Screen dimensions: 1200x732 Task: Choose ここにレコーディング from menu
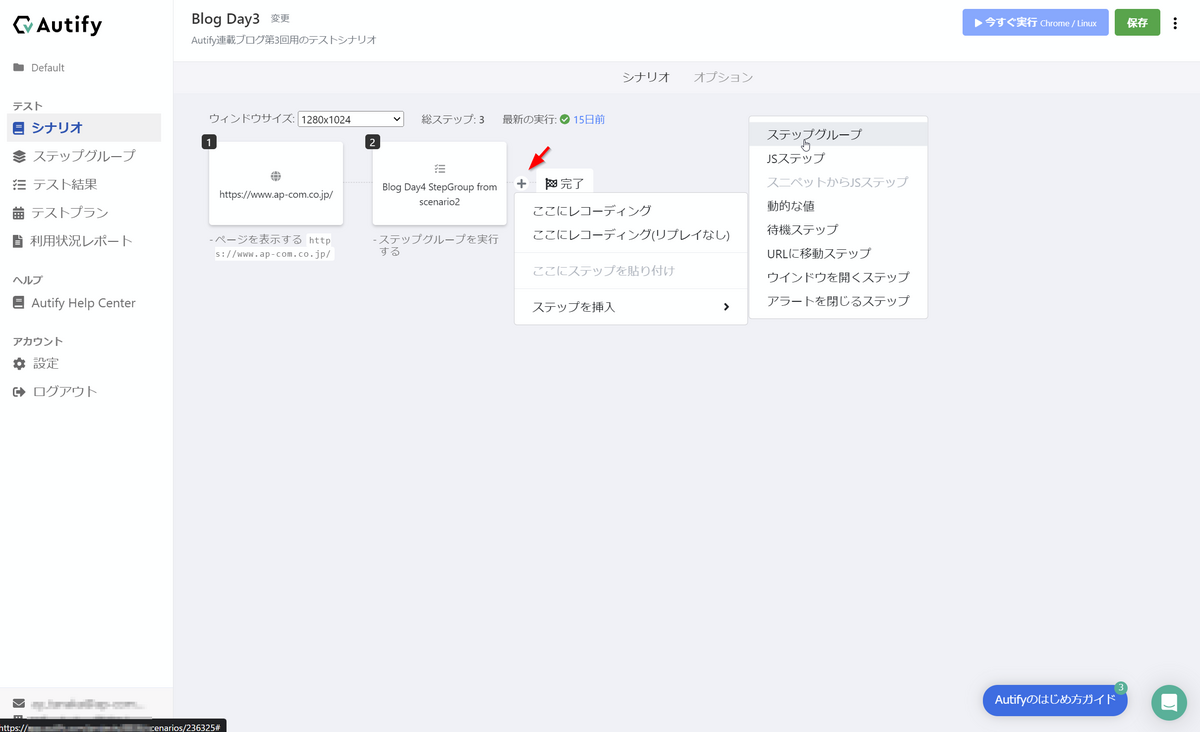pos(630,210)
